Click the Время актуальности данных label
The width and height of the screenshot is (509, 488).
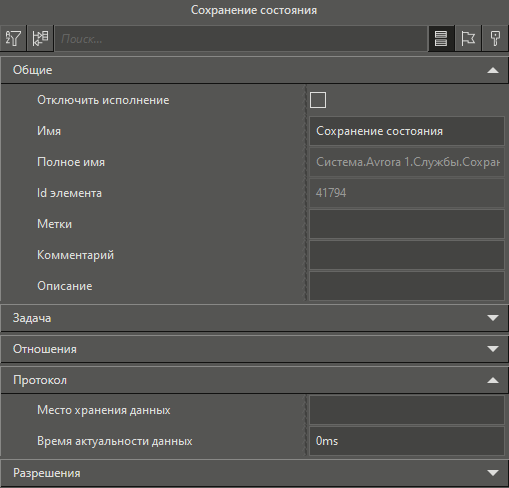(x=115, y=441)
